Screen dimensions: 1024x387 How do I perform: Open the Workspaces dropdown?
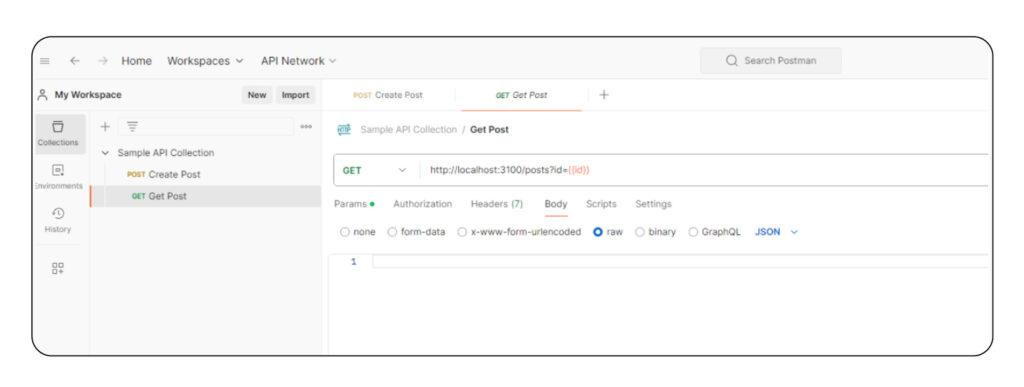205,61
